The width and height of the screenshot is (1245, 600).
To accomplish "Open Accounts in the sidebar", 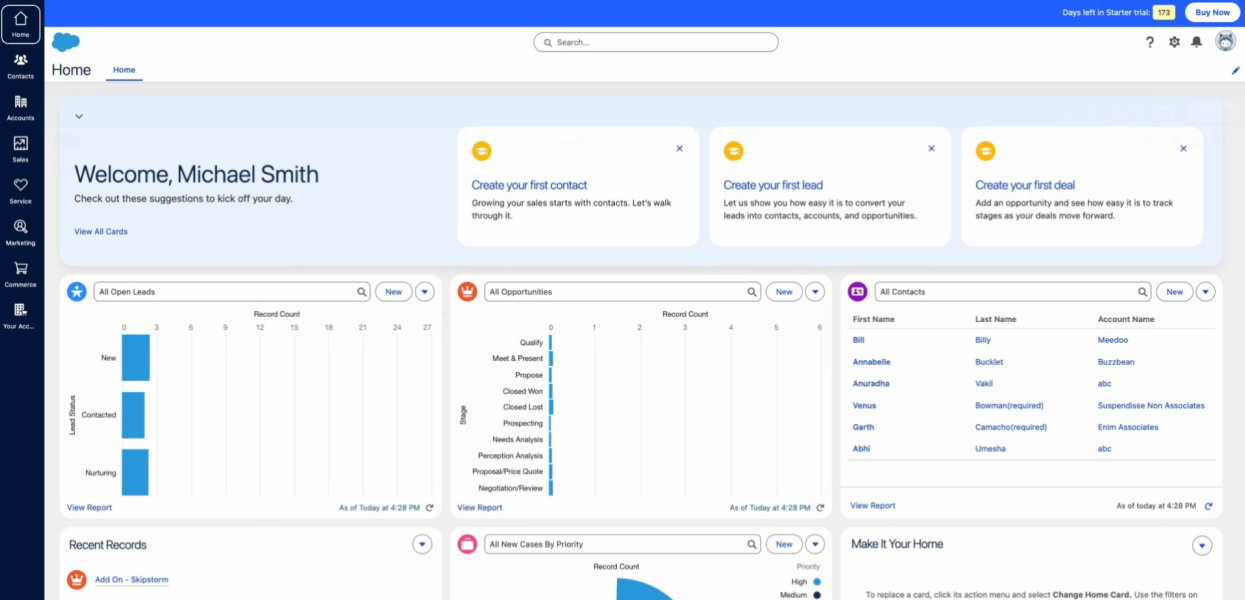I will pos(21,108).
